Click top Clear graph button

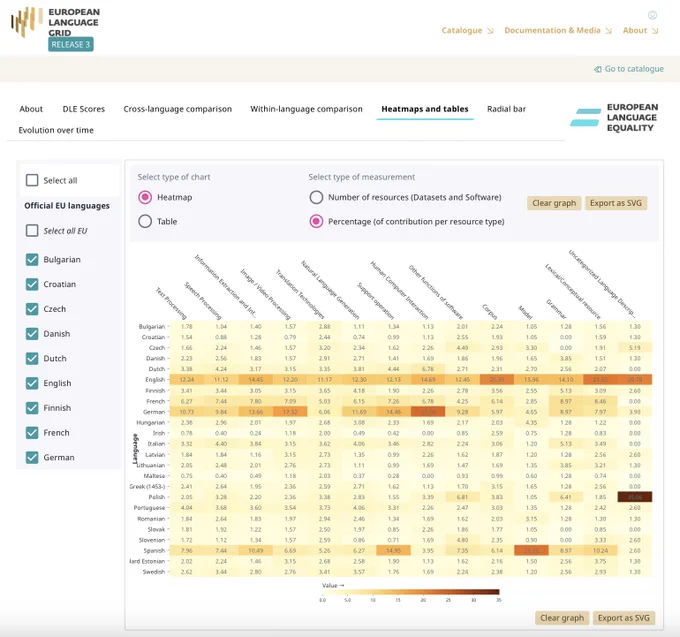[x=554, y=203]
